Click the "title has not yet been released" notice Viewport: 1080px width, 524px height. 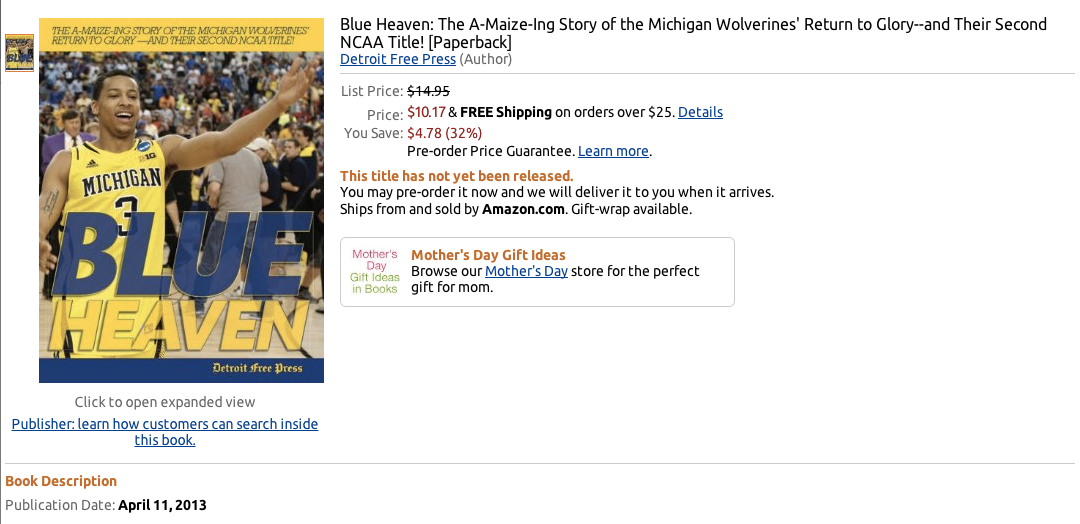tap(457, 176)
